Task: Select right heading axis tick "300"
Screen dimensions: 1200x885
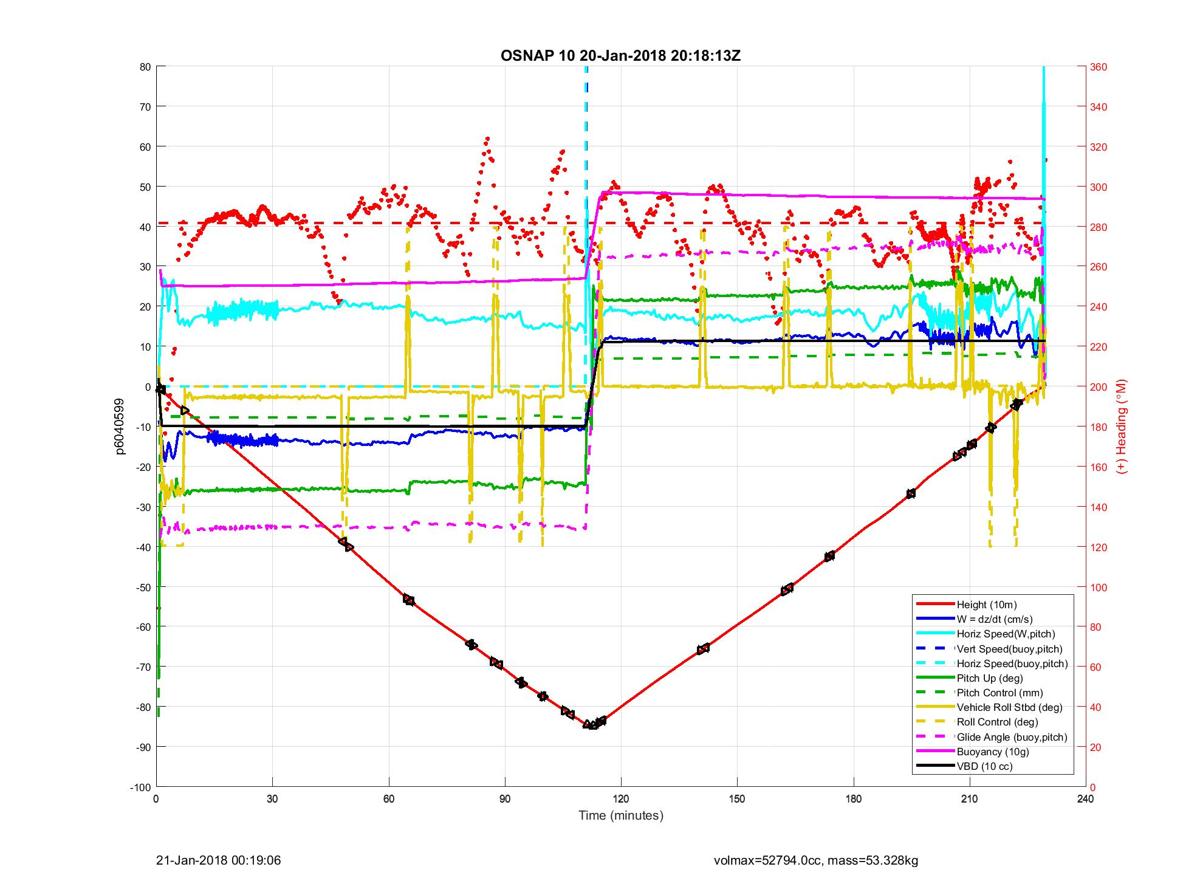Action: coord(1100,187)
